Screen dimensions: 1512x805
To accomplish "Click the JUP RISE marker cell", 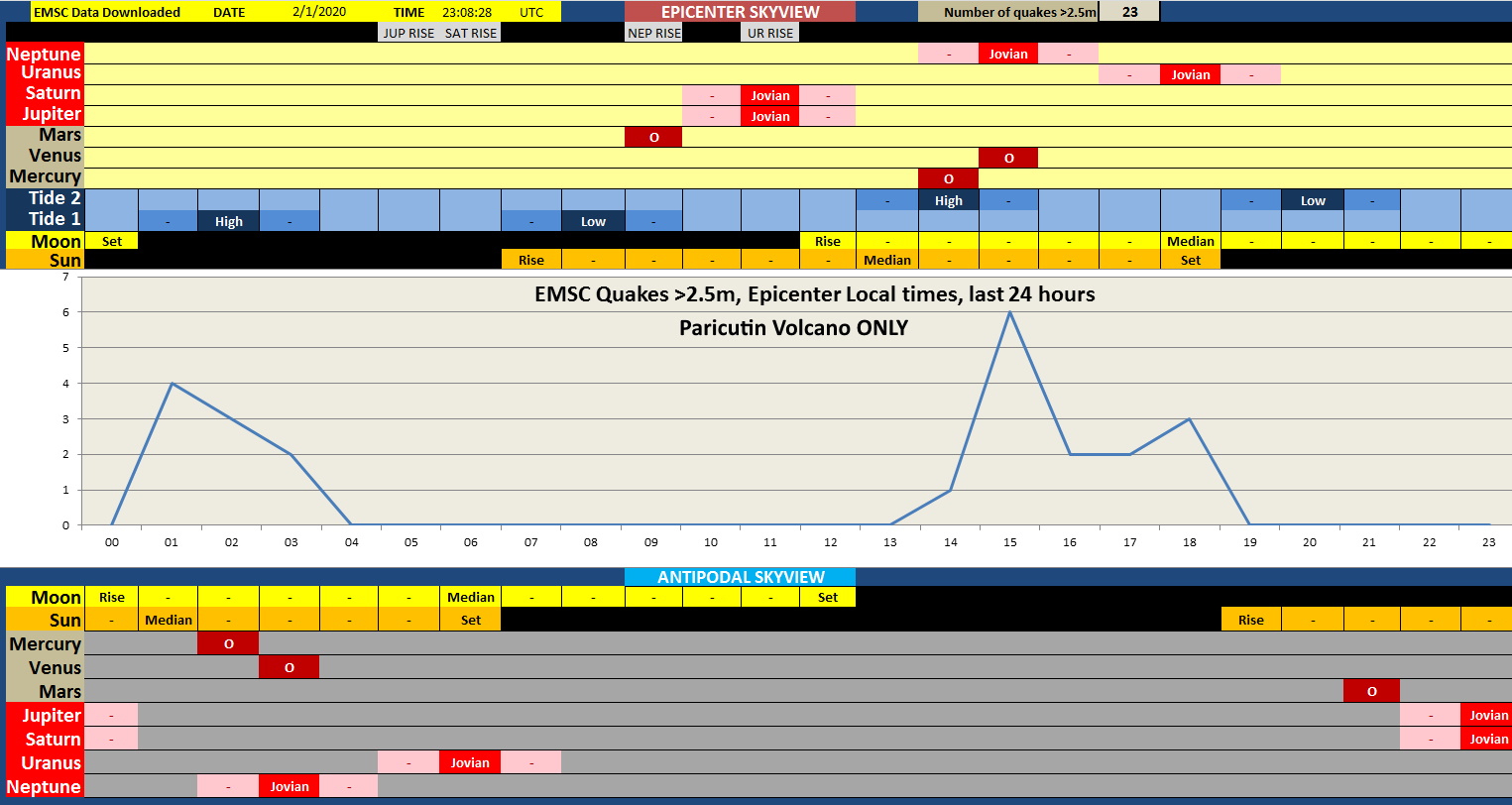I will coord(408,33).
